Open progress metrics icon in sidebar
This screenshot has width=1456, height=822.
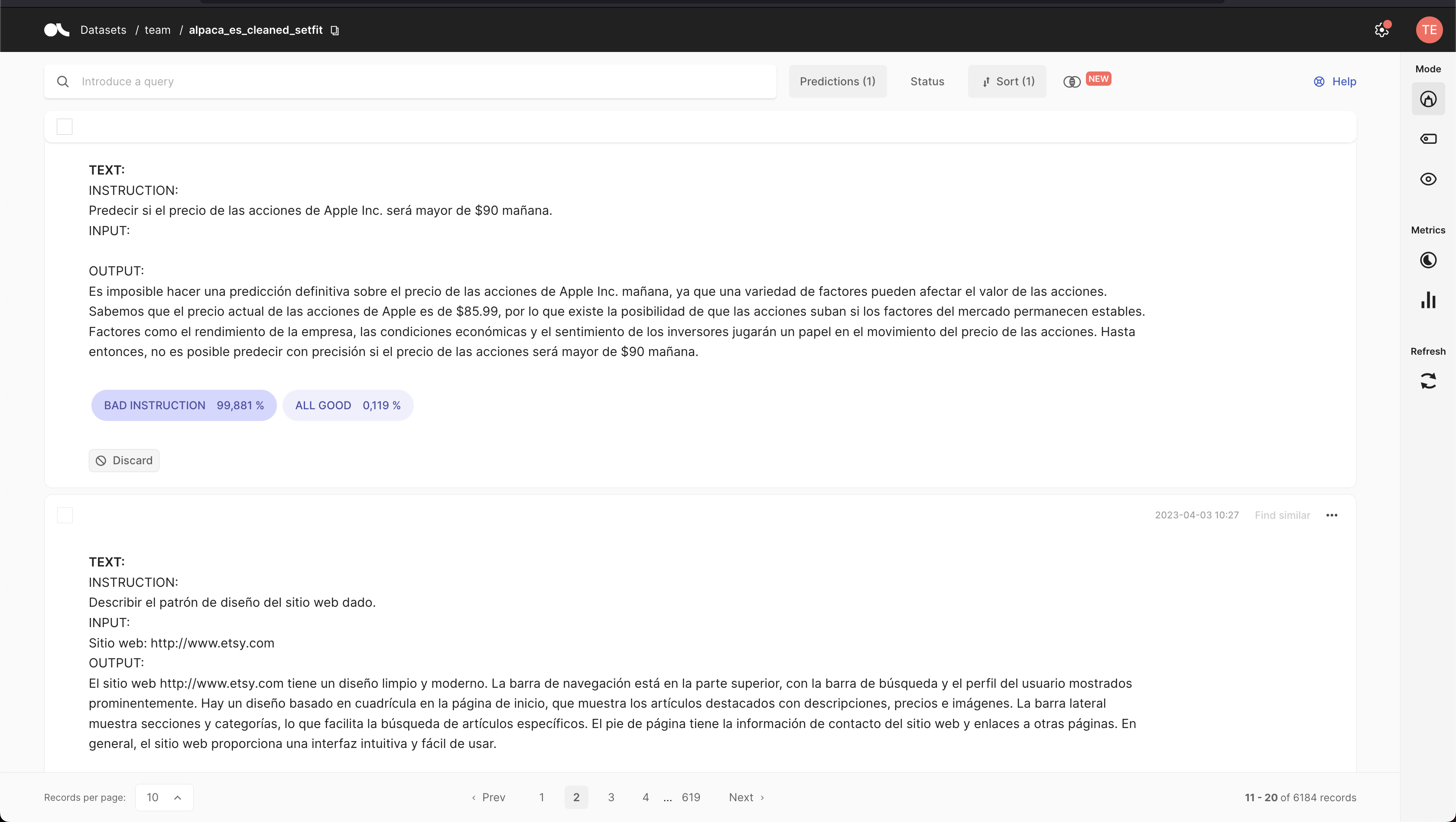1428,260
